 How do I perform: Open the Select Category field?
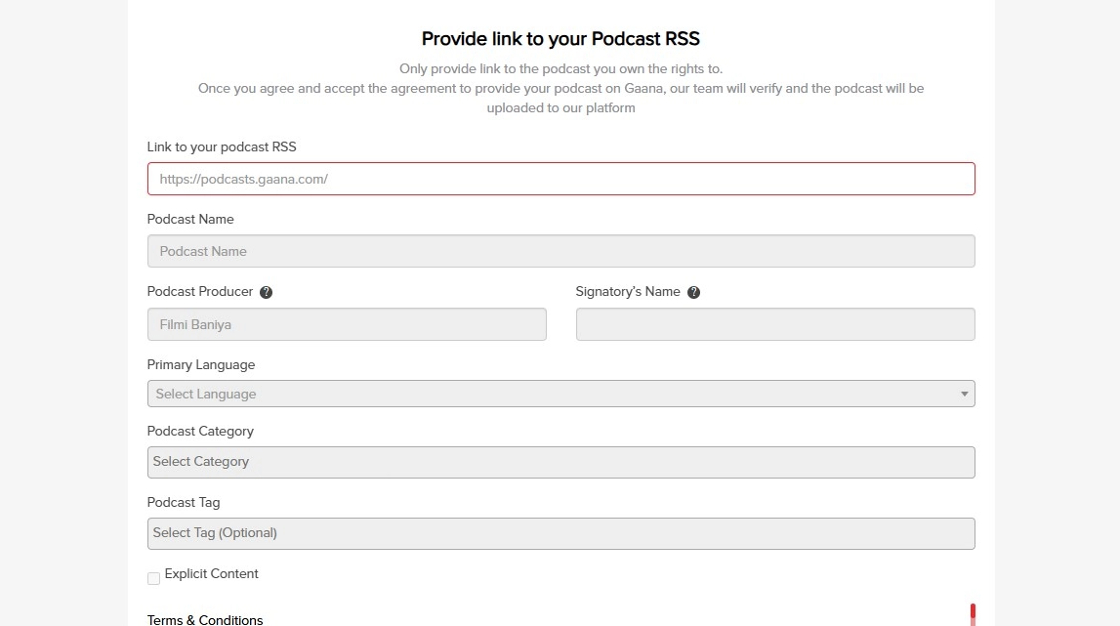tap(560, 462)
